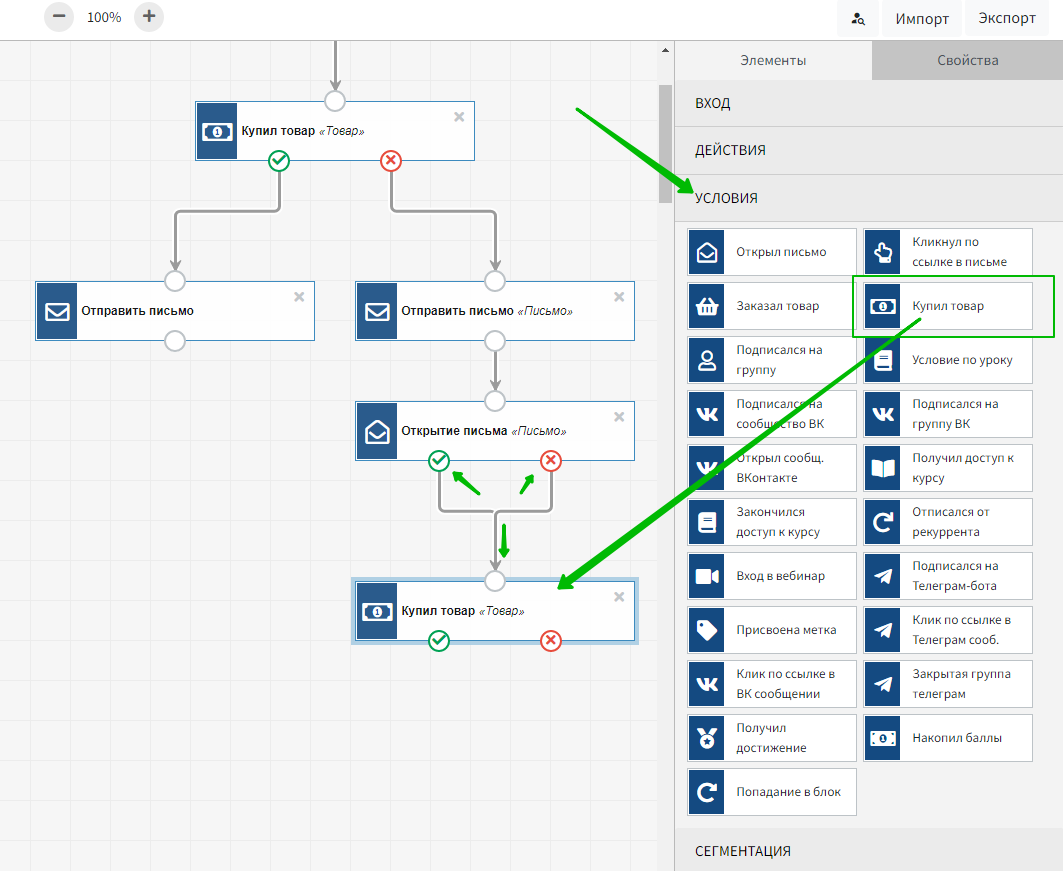Click green check output of selected 'Купил товар' node
This screenshot has width=1063, height=871.
[439, 641]
